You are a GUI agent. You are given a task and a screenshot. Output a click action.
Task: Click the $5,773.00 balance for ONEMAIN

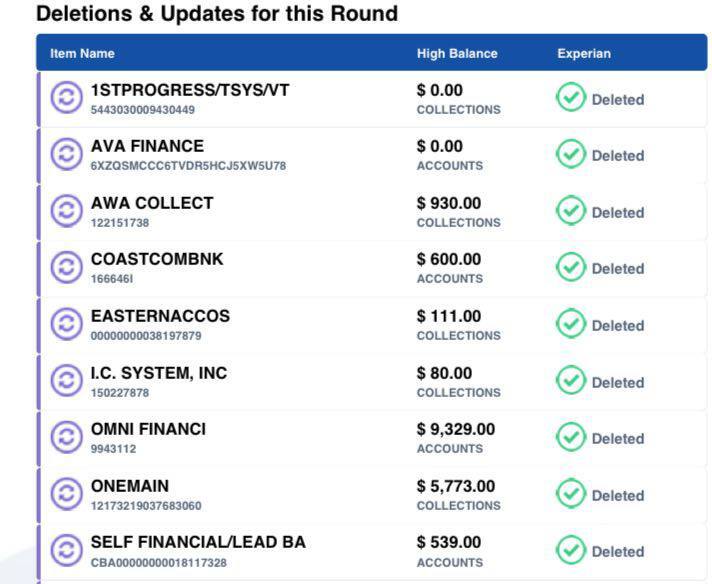point(456,486)
